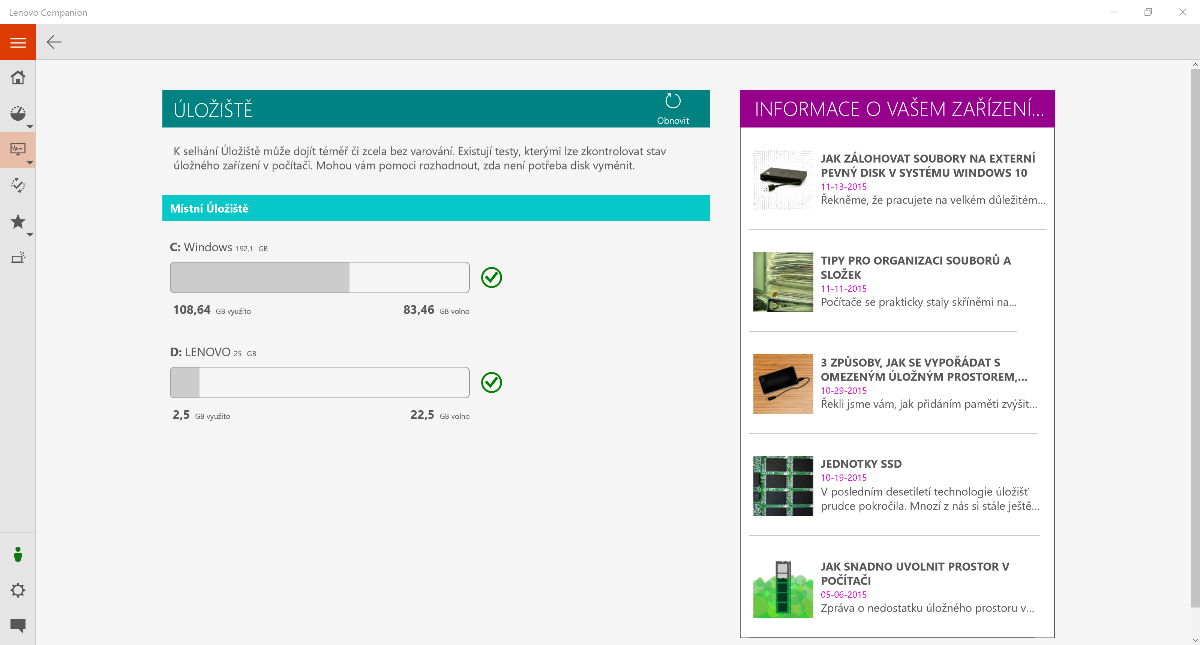Expand the arrow beside the hardware monitor icon
Screen dimensions: 1200x645
(30, 162)
